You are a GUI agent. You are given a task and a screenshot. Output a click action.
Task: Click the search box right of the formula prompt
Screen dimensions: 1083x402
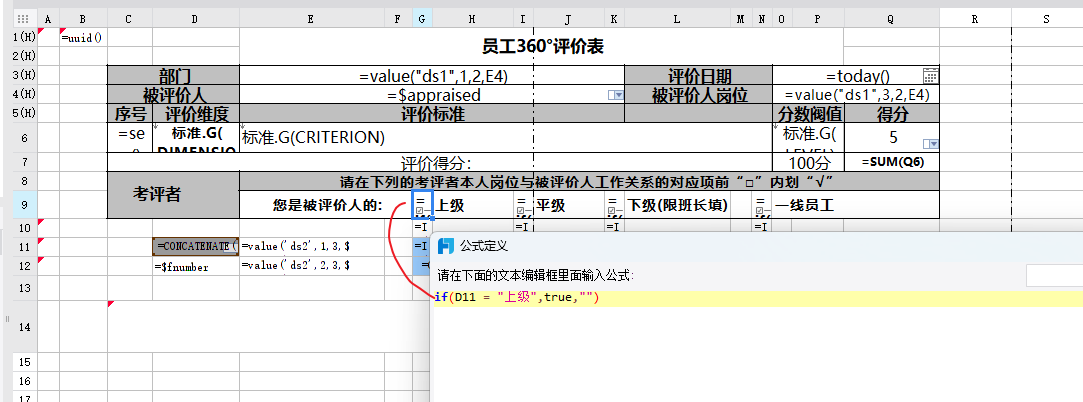pos(1054,275)
